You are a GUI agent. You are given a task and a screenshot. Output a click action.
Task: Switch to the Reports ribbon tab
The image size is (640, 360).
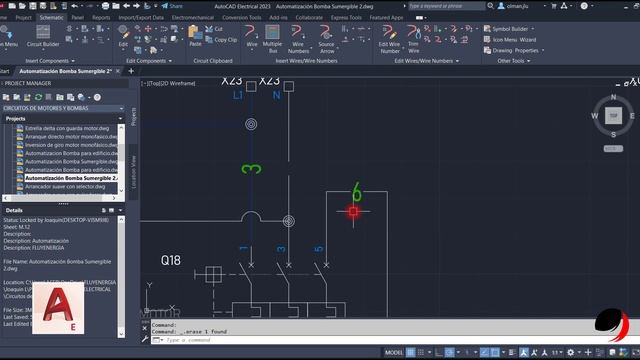pyautogui.click(x=101, y=18)
